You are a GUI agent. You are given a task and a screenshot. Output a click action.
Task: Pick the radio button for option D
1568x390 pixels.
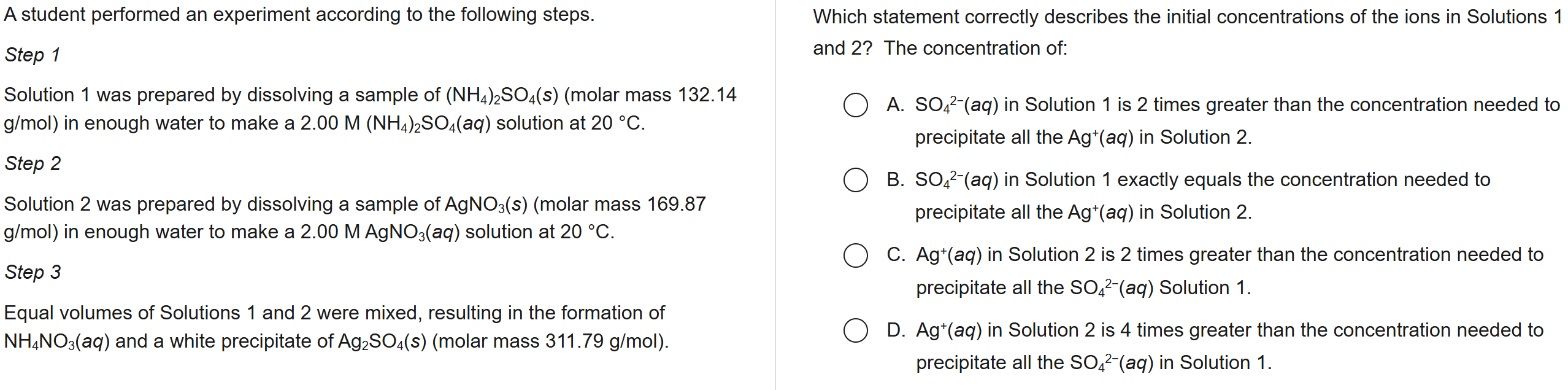[855, 330]
